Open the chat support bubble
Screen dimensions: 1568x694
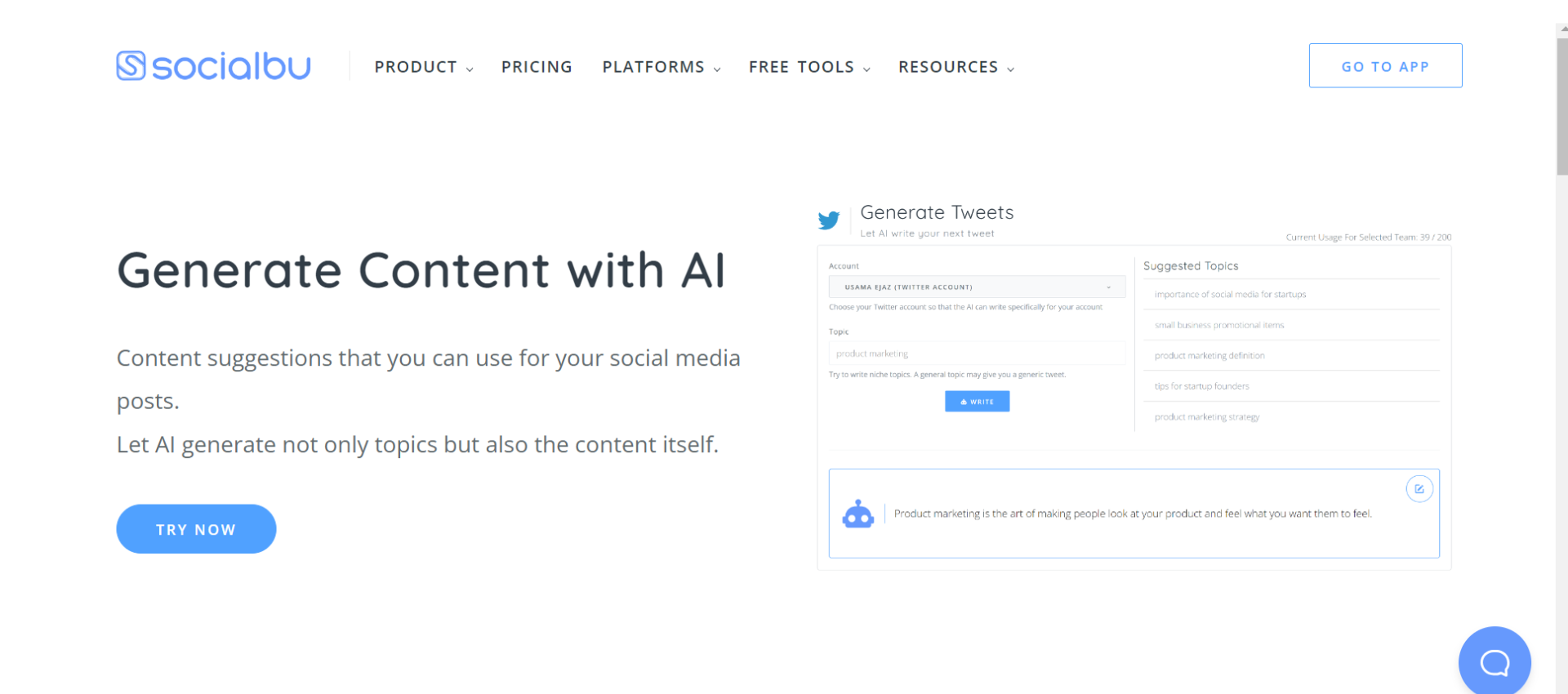coord(1494,662)
